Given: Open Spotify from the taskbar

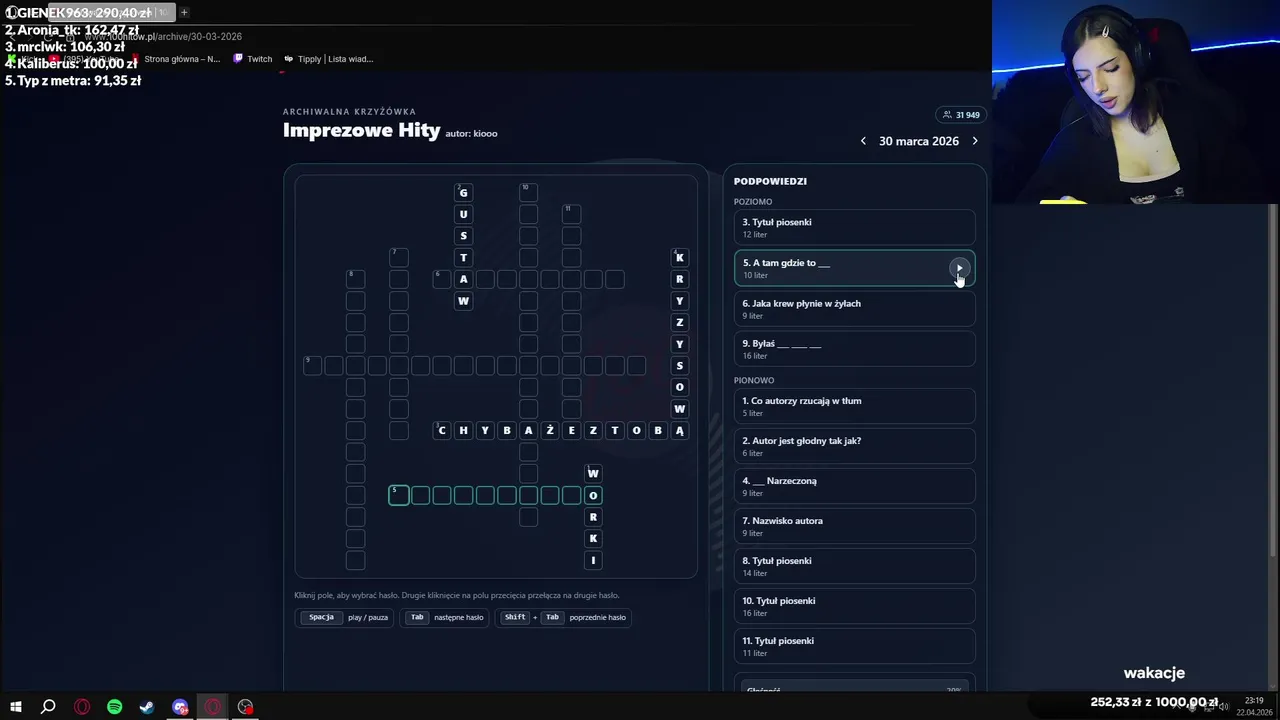Looking at the screenshot, I should pyautogui.click(x=114, y=707).
